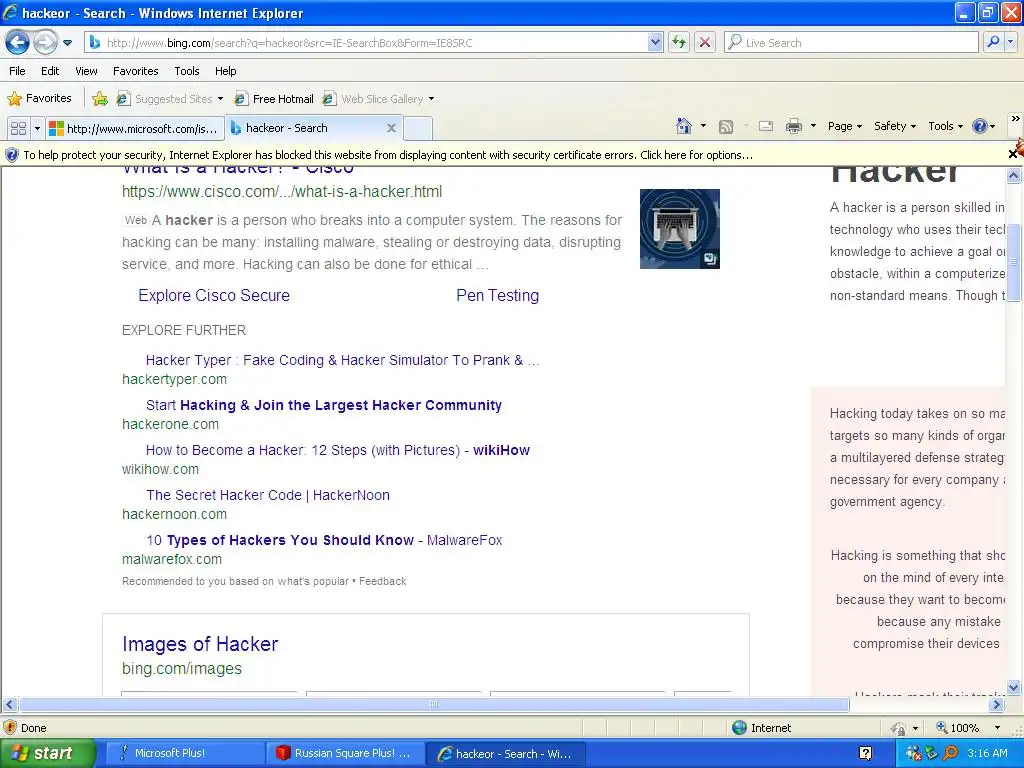Open the cisco.com what-is-a-hacker URL

[x=282, y=191]
